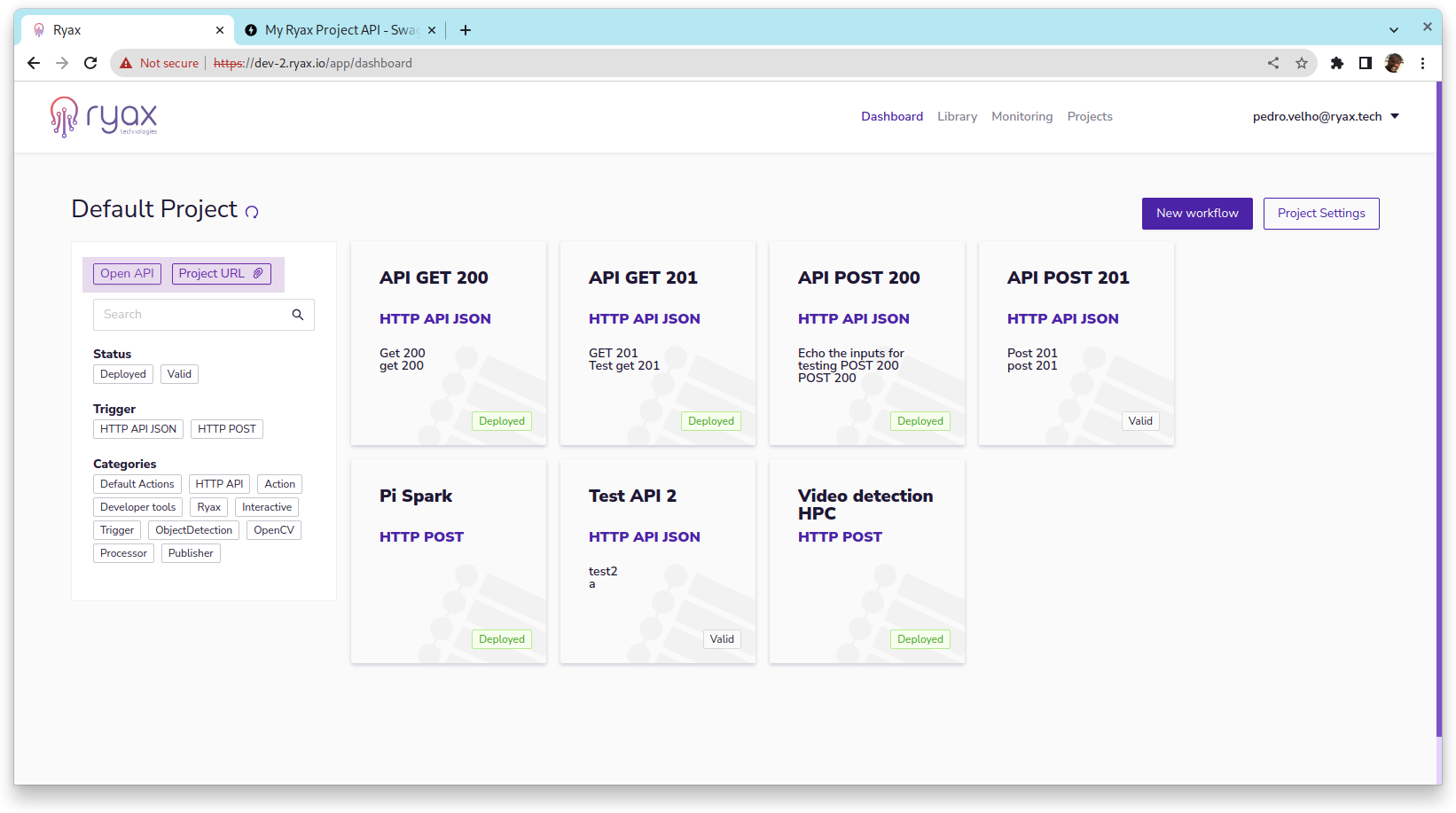
Task: Open Project Settings
Action: tap(1321, 214)
